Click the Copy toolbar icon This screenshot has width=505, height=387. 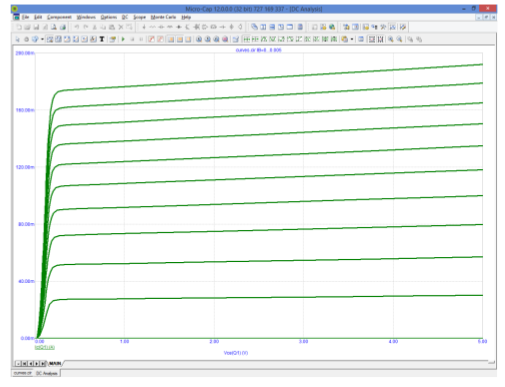tap(103, 27)
